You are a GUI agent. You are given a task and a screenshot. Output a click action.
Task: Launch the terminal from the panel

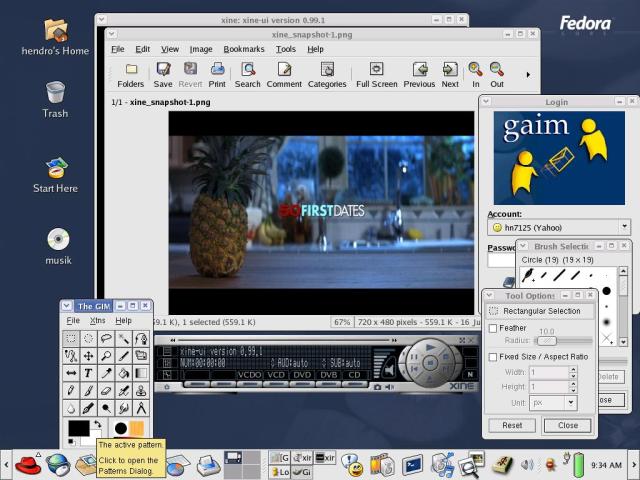(412, 465)
